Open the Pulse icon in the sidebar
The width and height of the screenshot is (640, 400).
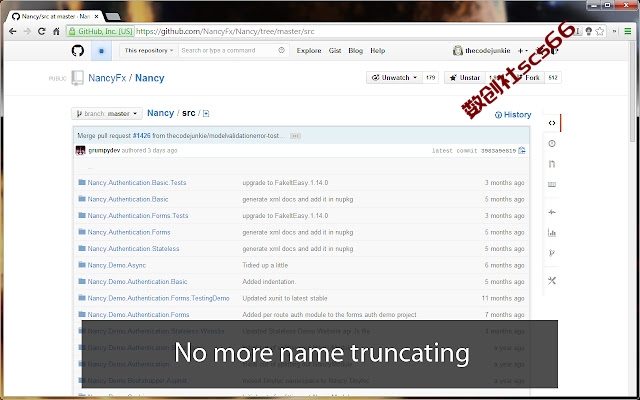click(x=552, y=212)
